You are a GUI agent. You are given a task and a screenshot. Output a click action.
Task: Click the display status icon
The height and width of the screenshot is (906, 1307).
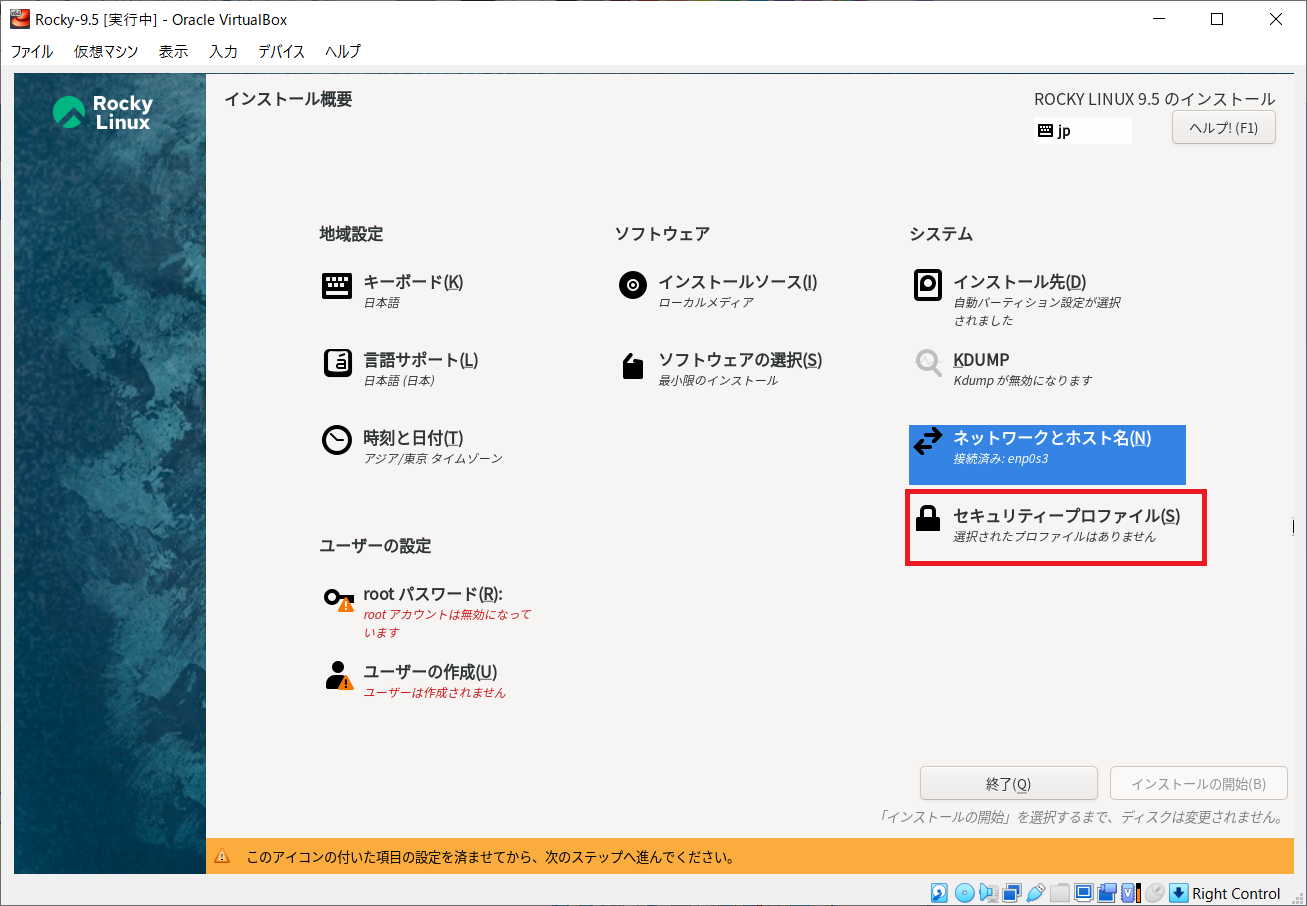(1083, 893)
